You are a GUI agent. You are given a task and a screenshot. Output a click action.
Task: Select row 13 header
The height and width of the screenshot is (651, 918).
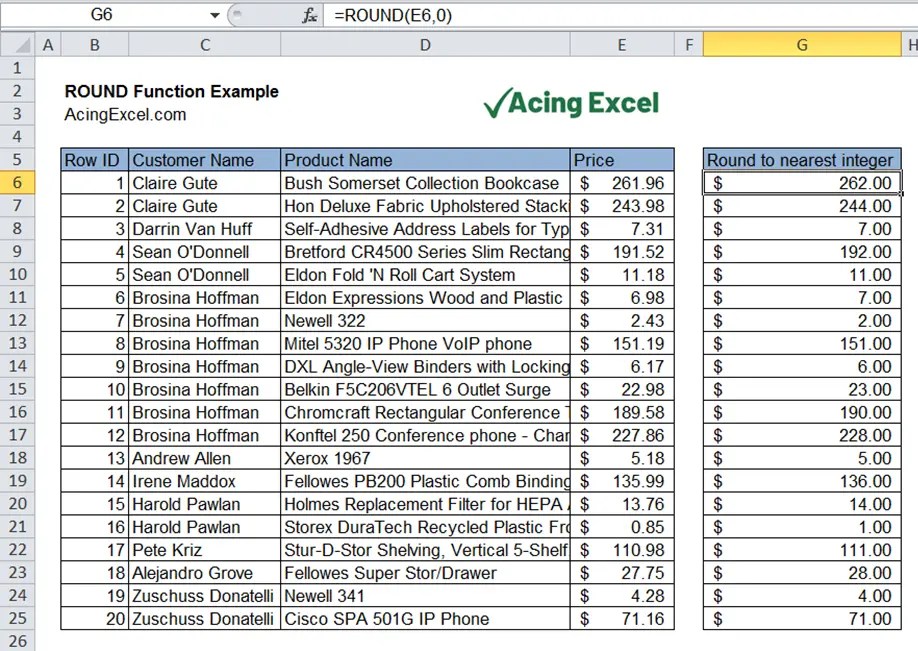pos(18,343)
